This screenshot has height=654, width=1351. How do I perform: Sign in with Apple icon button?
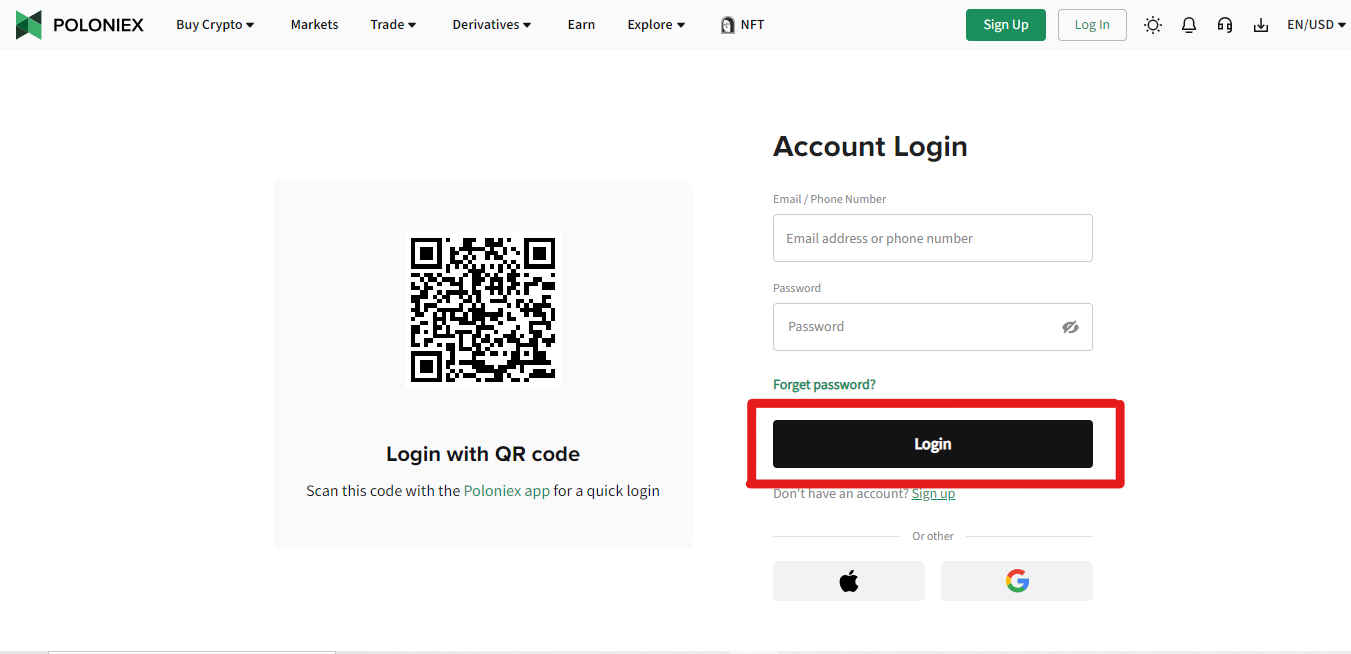pyautogui.click(x=849, y=581)
